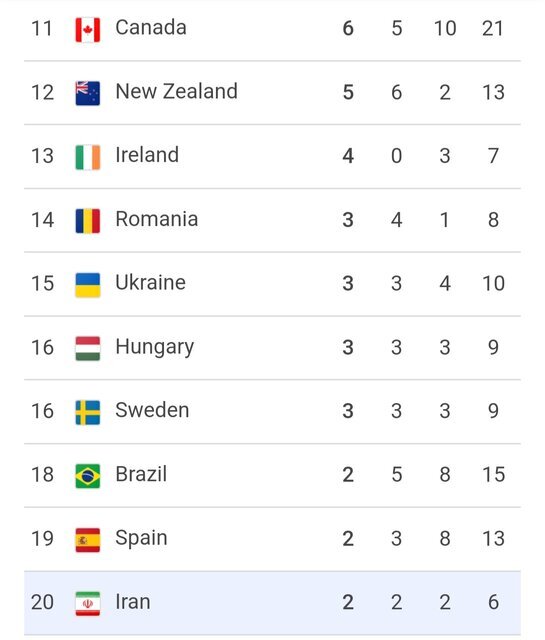Click Brazil's total medal count 15
545x640 pixels.
point(494,475)
